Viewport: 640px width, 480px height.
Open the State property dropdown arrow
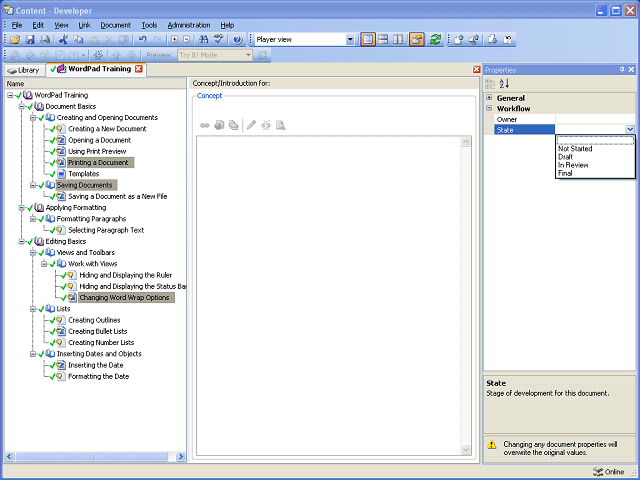(x=630, y=130)
